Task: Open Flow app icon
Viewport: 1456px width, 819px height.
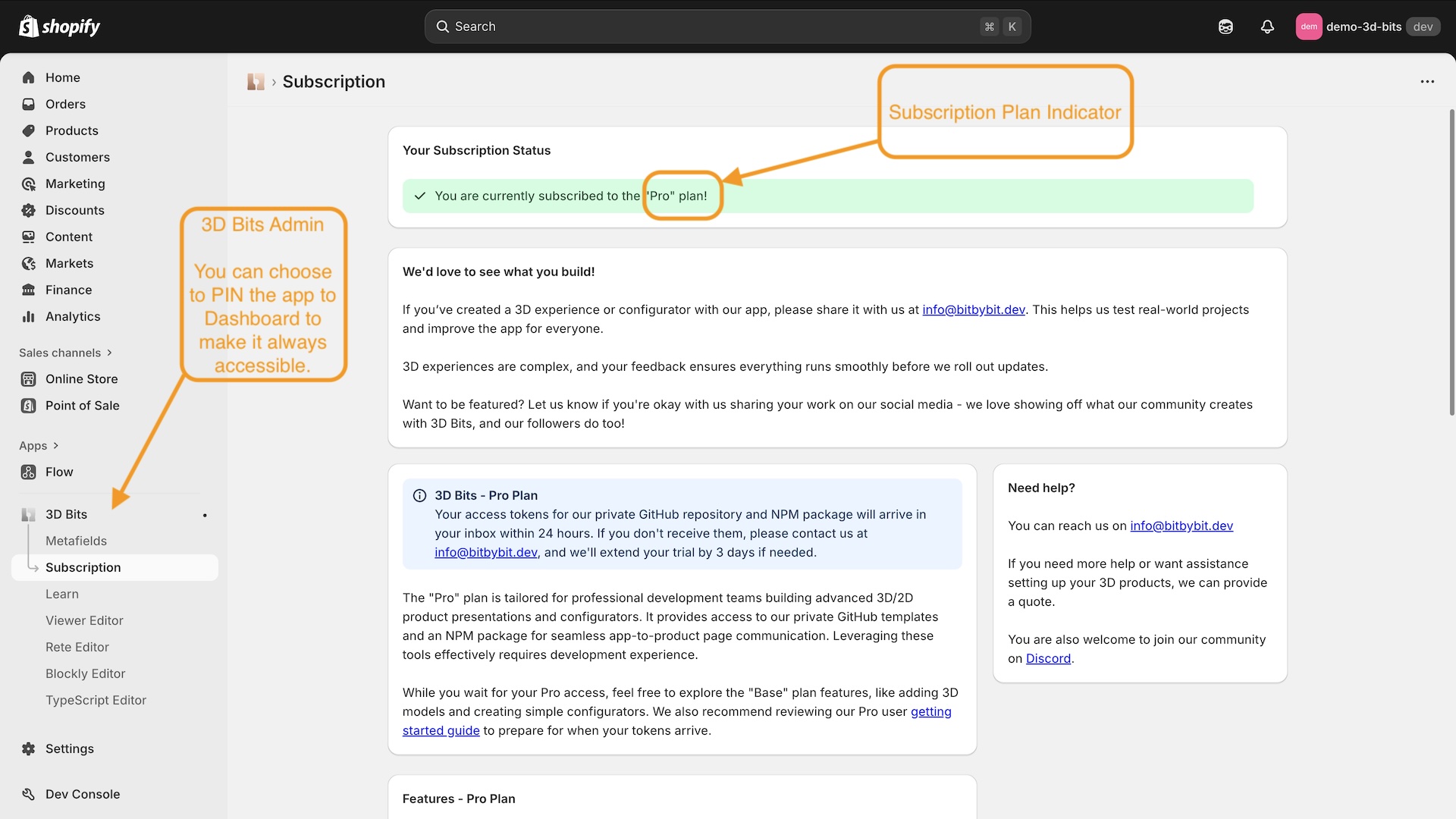Action: pos(29,472)
